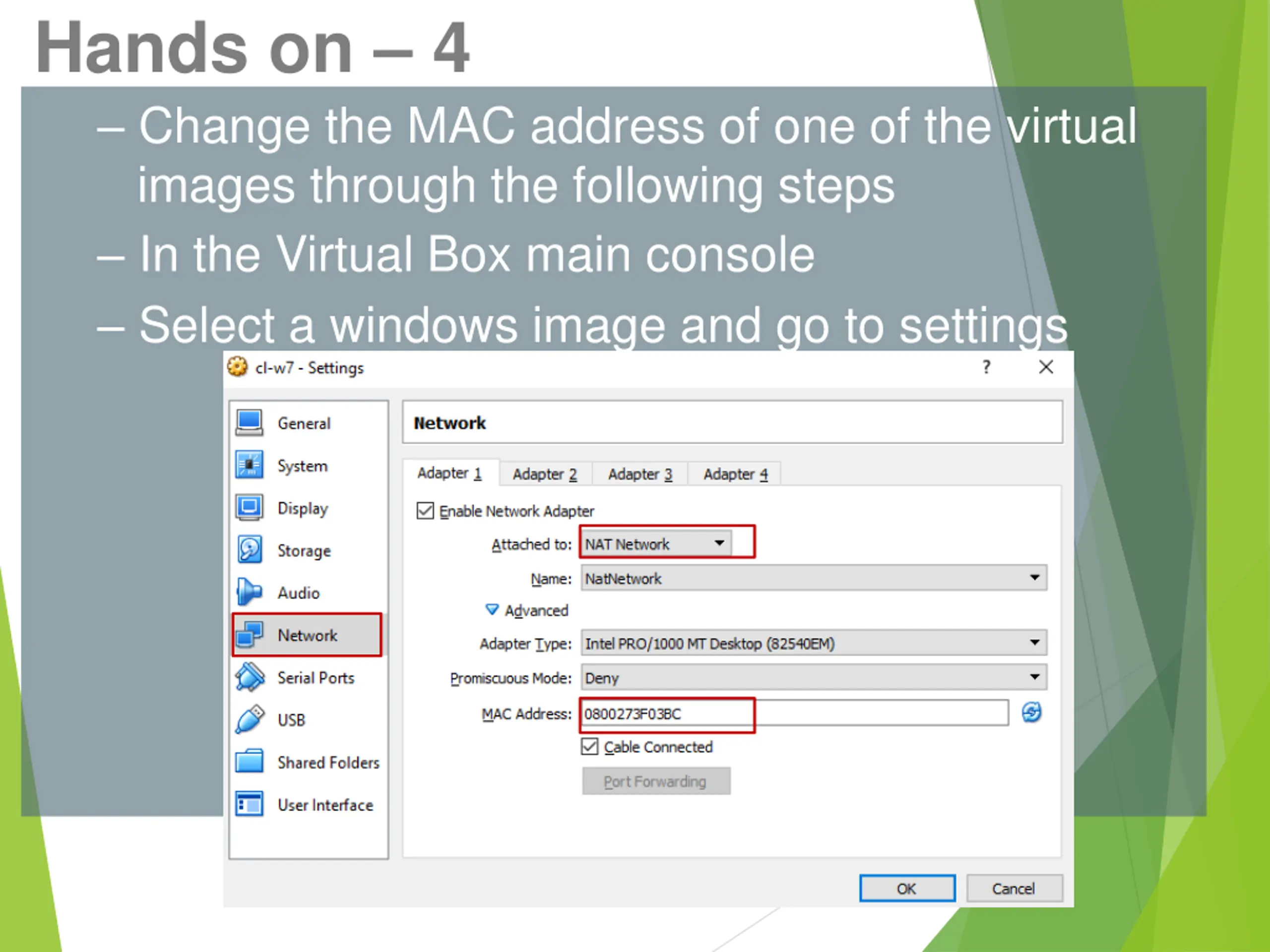Viewport: 1270px width, 952px height.
Task: Select Shared Folders in the settings list
Action: tap(308, 762)
